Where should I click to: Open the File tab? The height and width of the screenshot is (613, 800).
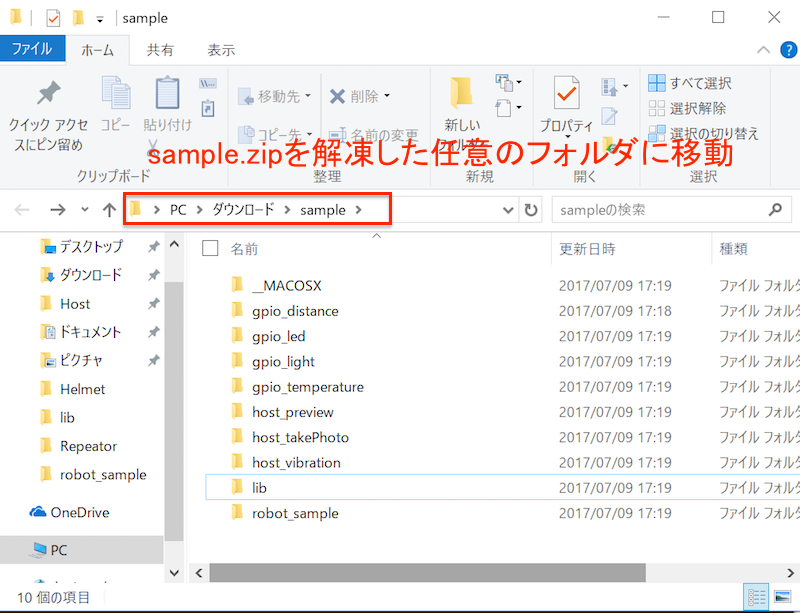32,49
